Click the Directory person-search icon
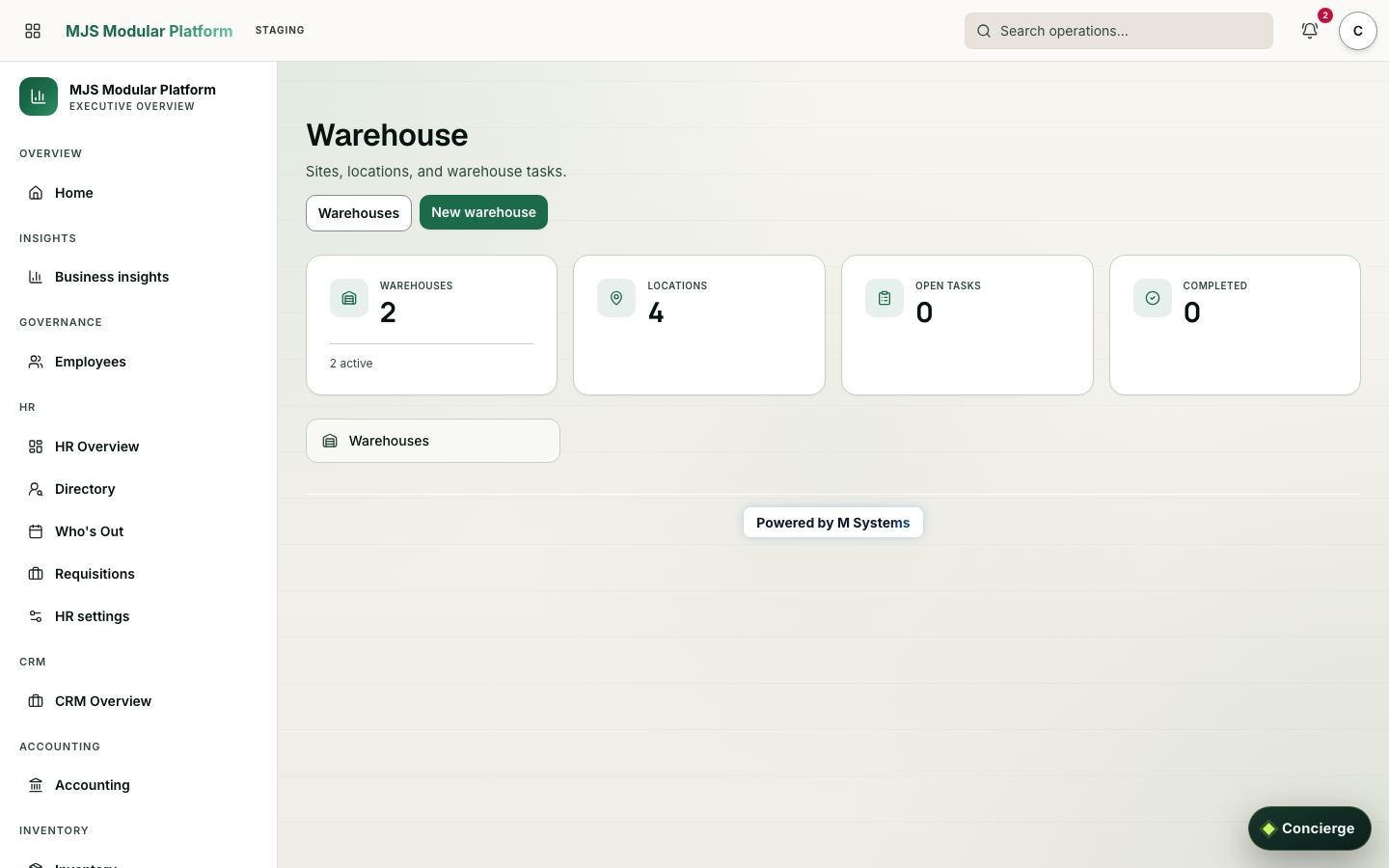1389x868 pixels. tap(36, 489)
